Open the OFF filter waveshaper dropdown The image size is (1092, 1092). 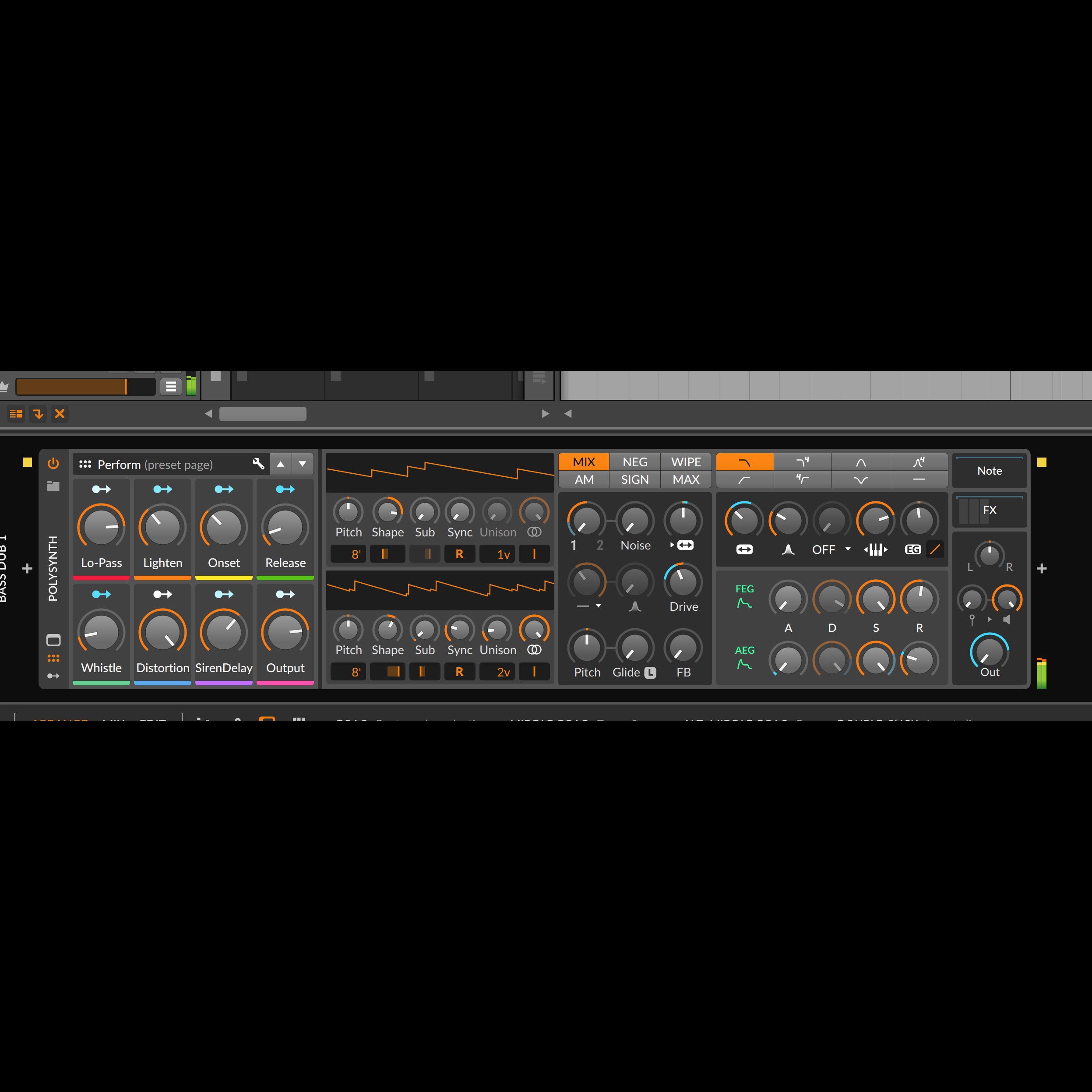click(x=831, y=550)
